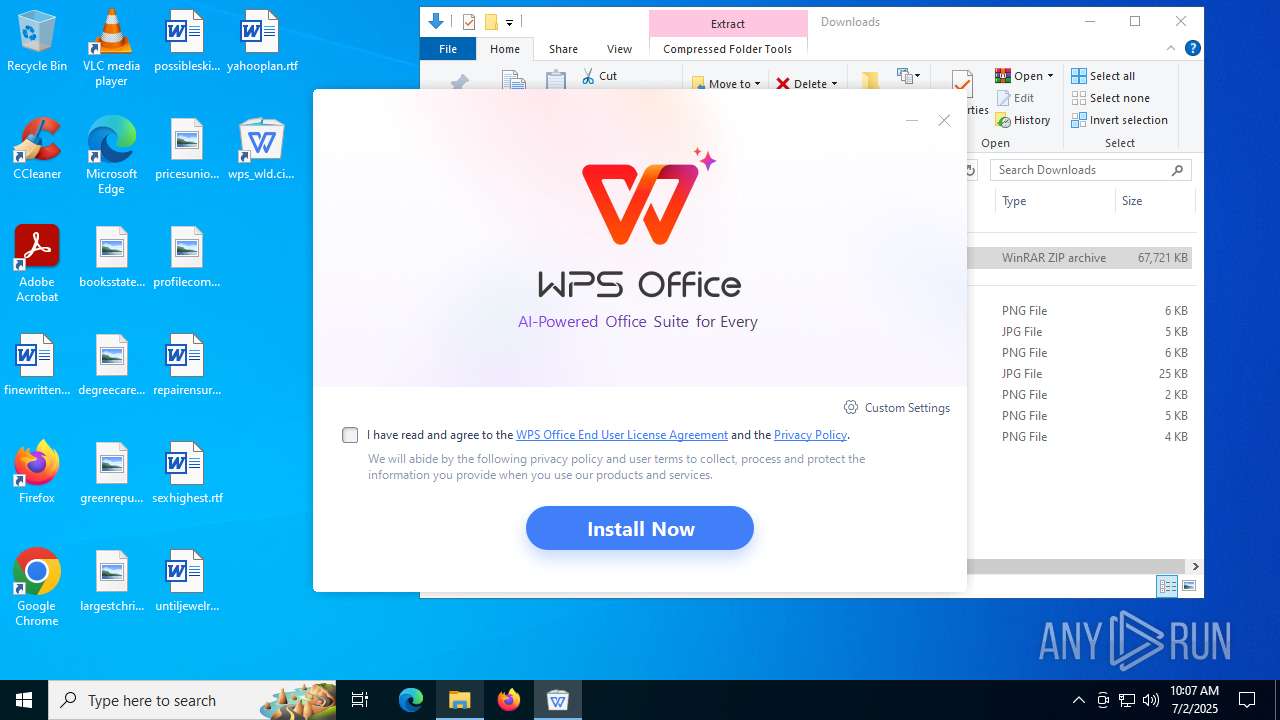1280x720 pixels.
Task: Select the WinRAR ZIP archive row
Action: click(x=1080, y=258)
